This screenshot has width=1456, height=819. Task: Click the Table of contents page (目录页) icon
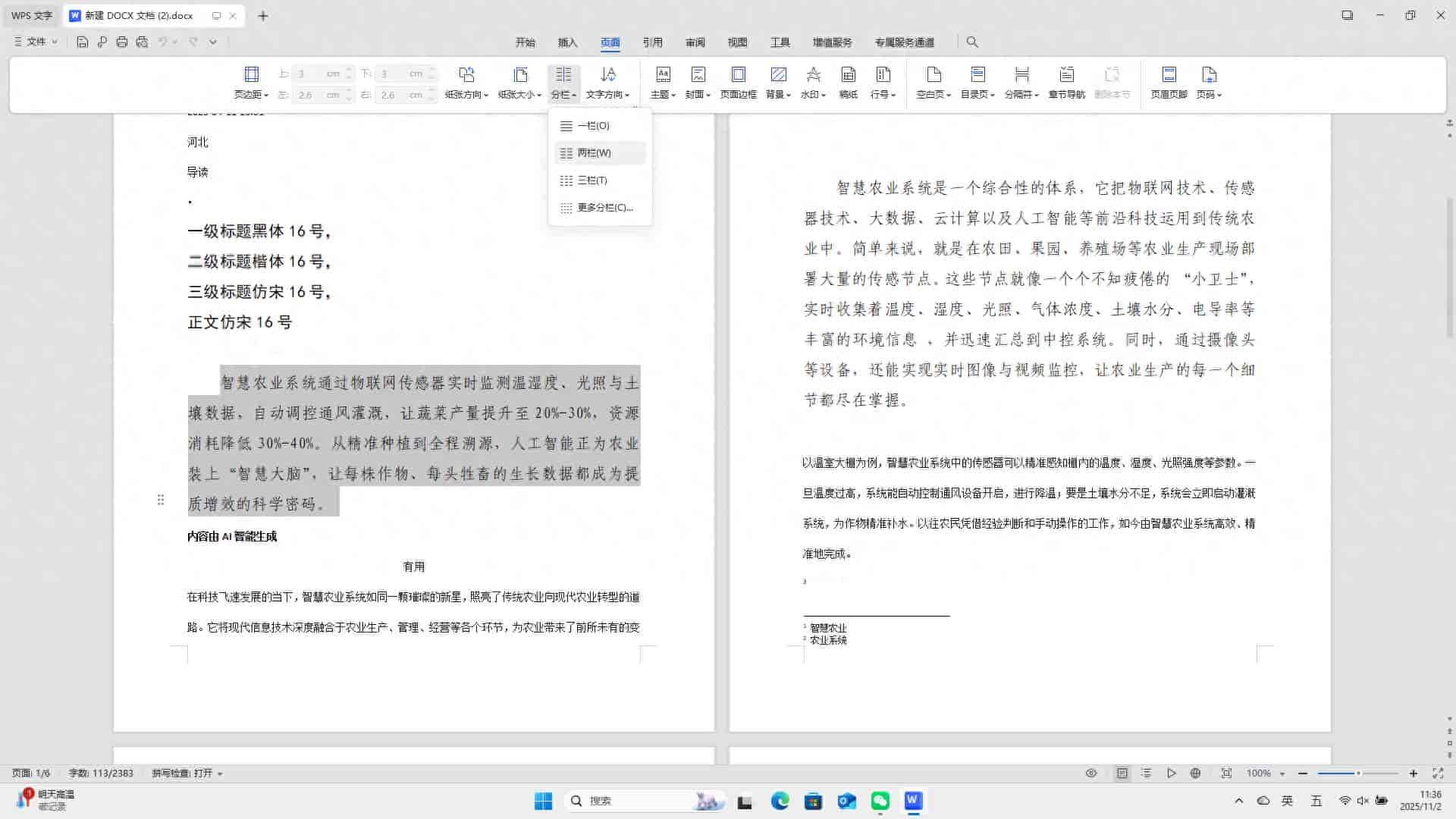coord(977,74)
